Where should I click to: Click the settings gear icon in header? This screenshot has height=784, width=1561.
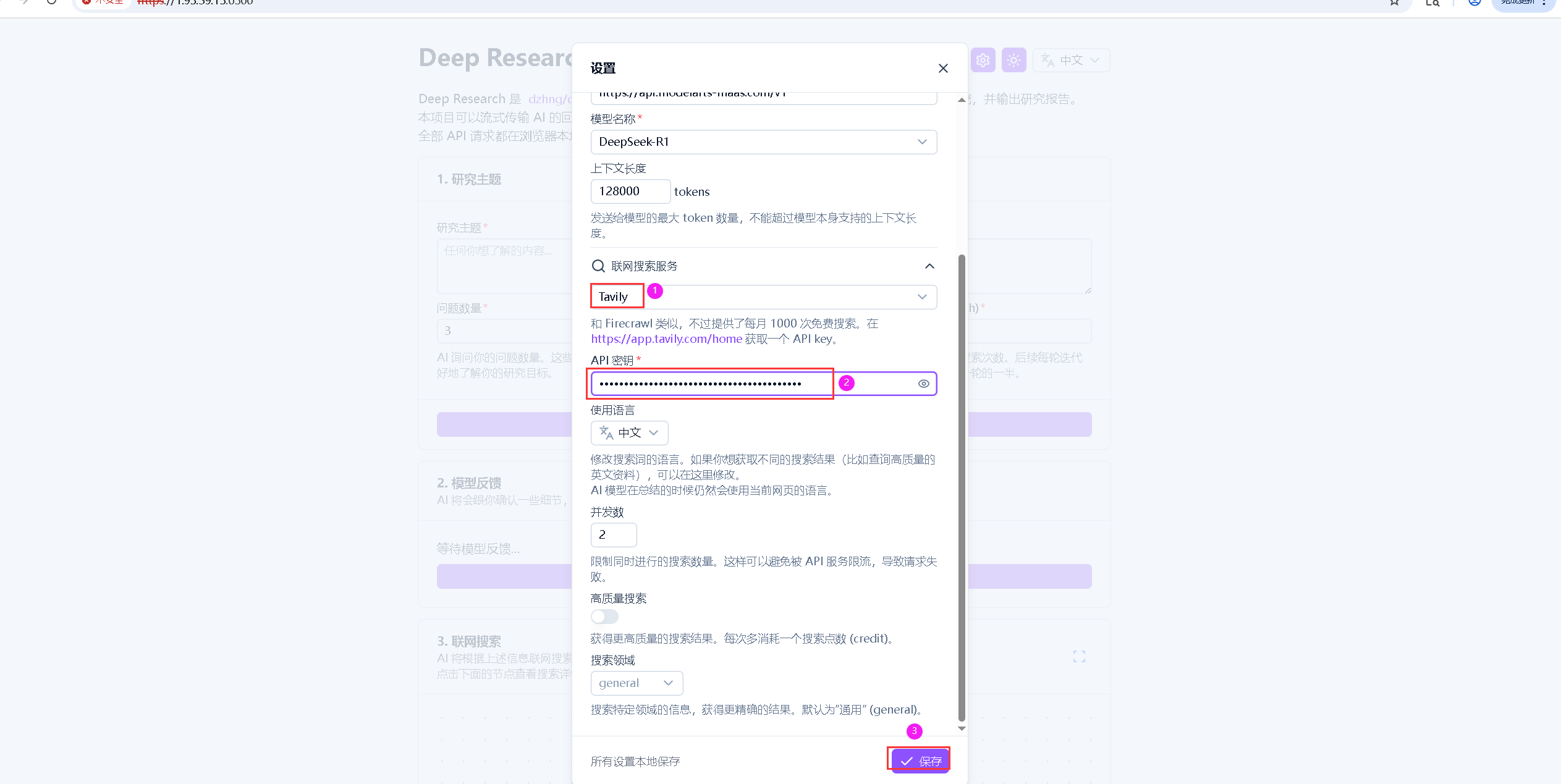point(983,61)
